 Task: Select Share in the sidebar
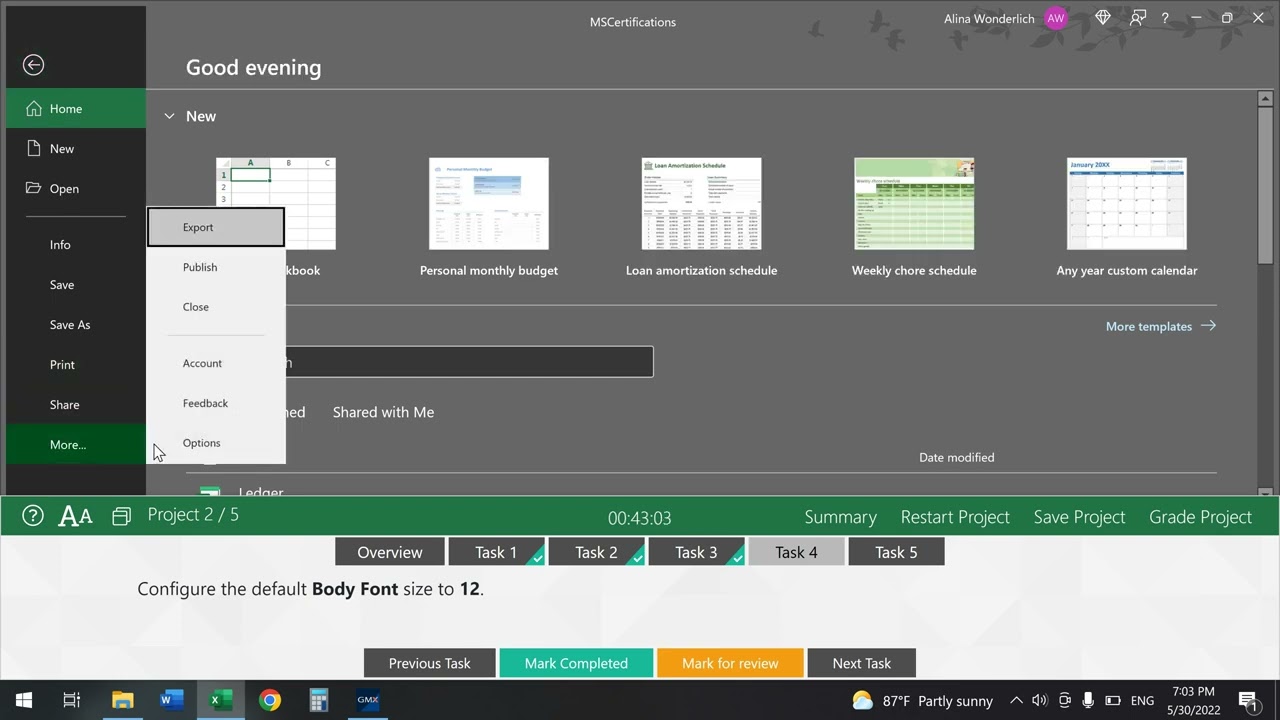point(76,404)
